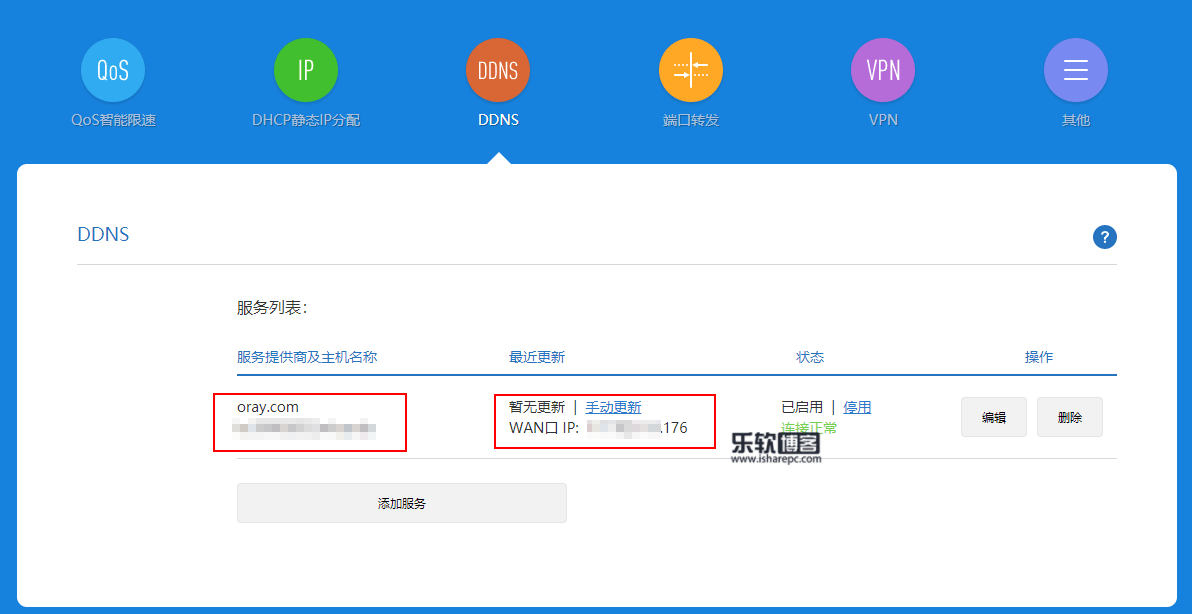Click the question mark help icon
This screenshot has width=1192, height=614.
(1104, 237)
